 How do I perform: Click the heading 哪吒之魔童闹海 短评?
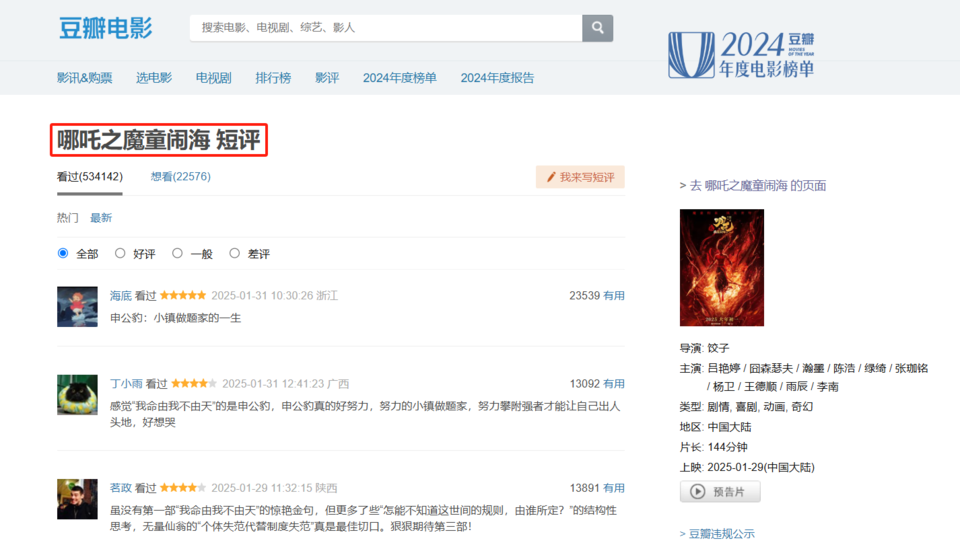coord(159,140)
